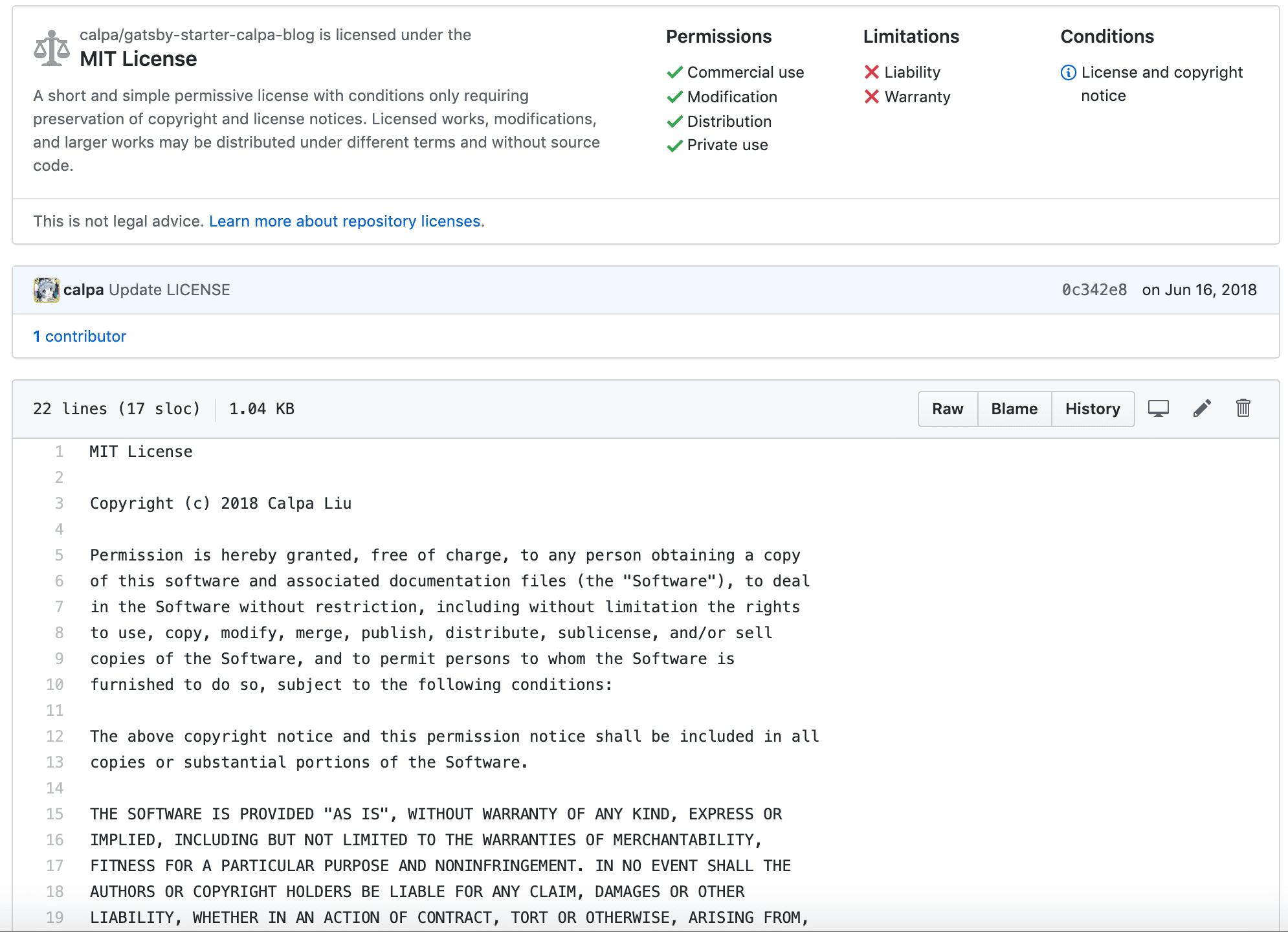Open the Raw file view
The height and width of the screenshot is (932, 1288).
coord(948,409)
